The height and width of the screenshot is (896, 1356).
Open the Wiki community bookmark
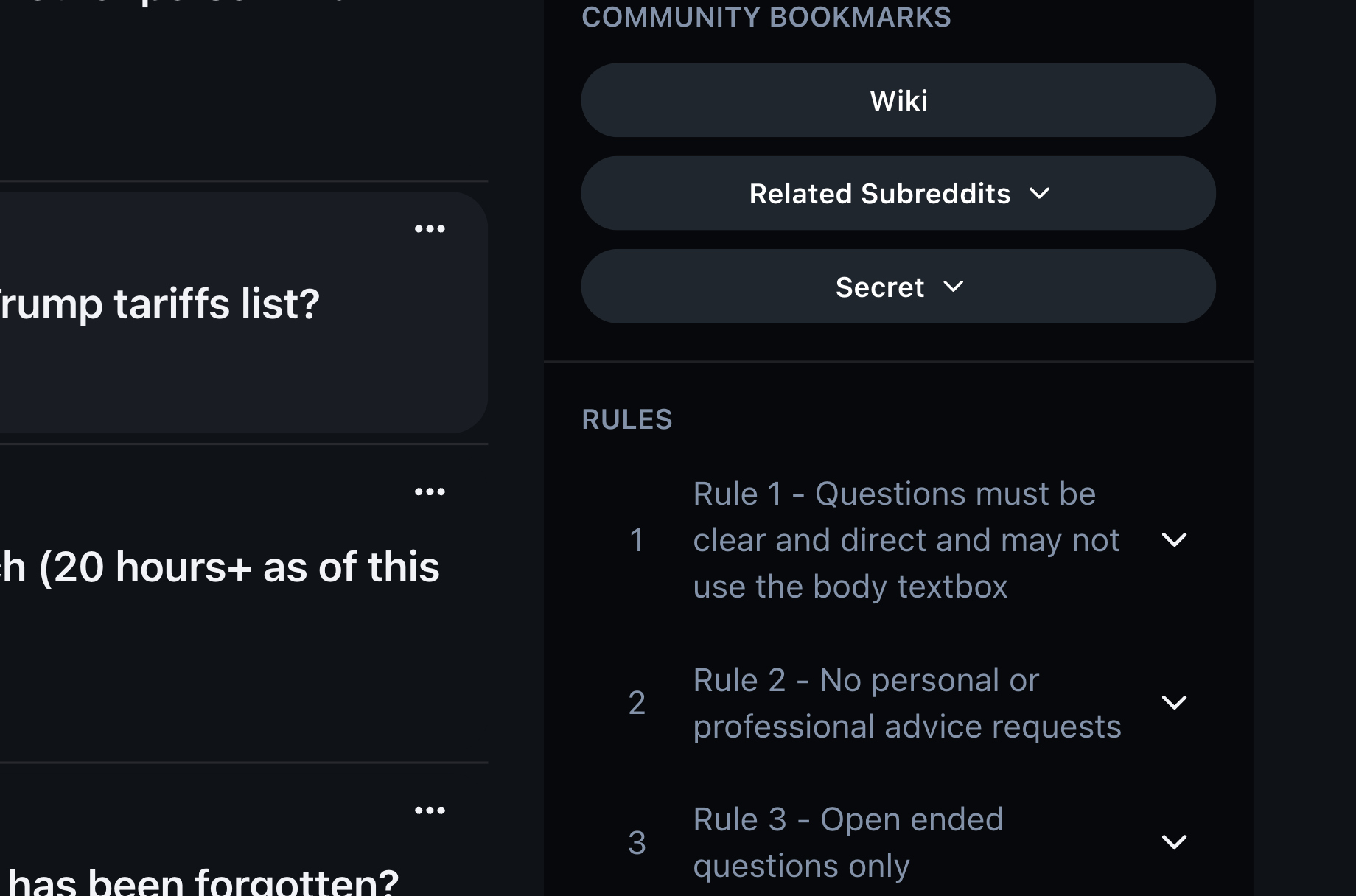click(x=898, y=100)
